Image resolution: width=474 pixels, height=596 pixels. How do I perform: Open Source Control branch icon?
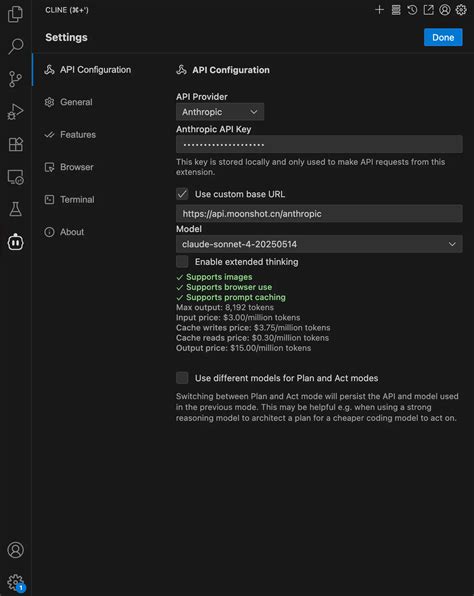click(x=15, y=79)
